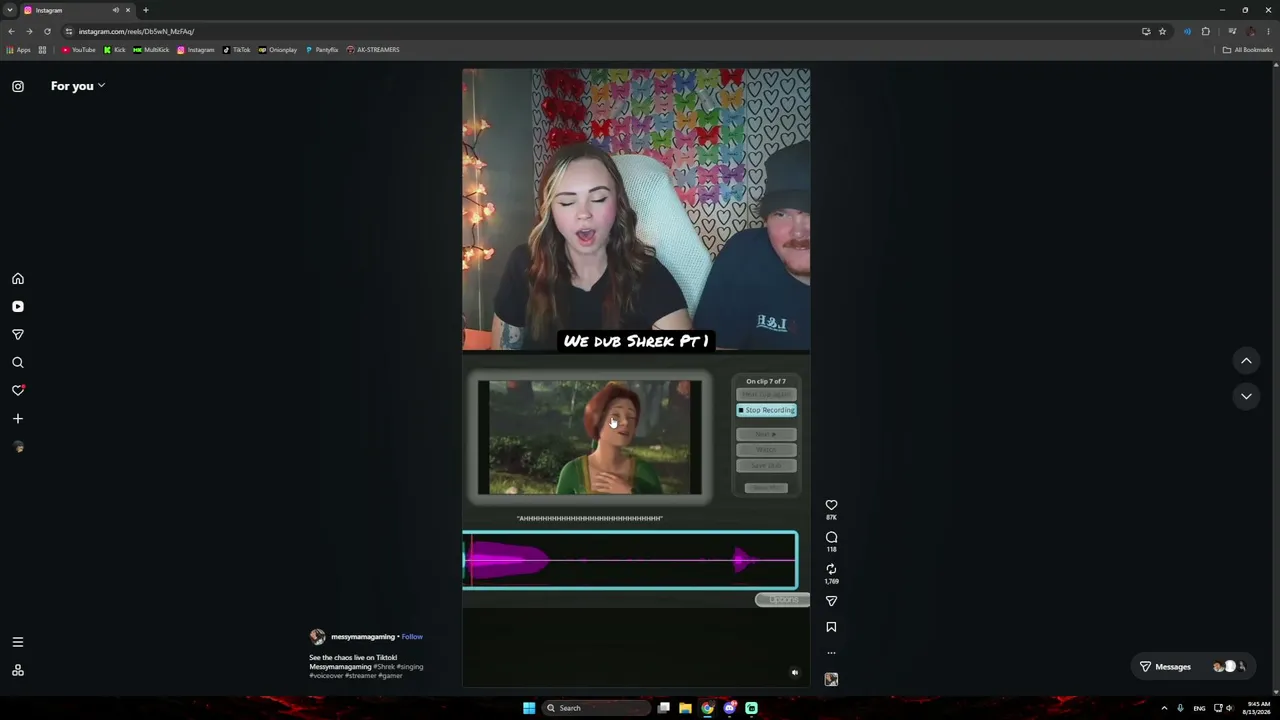Open the TikTok bookmark
The image size is (1280, 720).
[x=236, y=50]
